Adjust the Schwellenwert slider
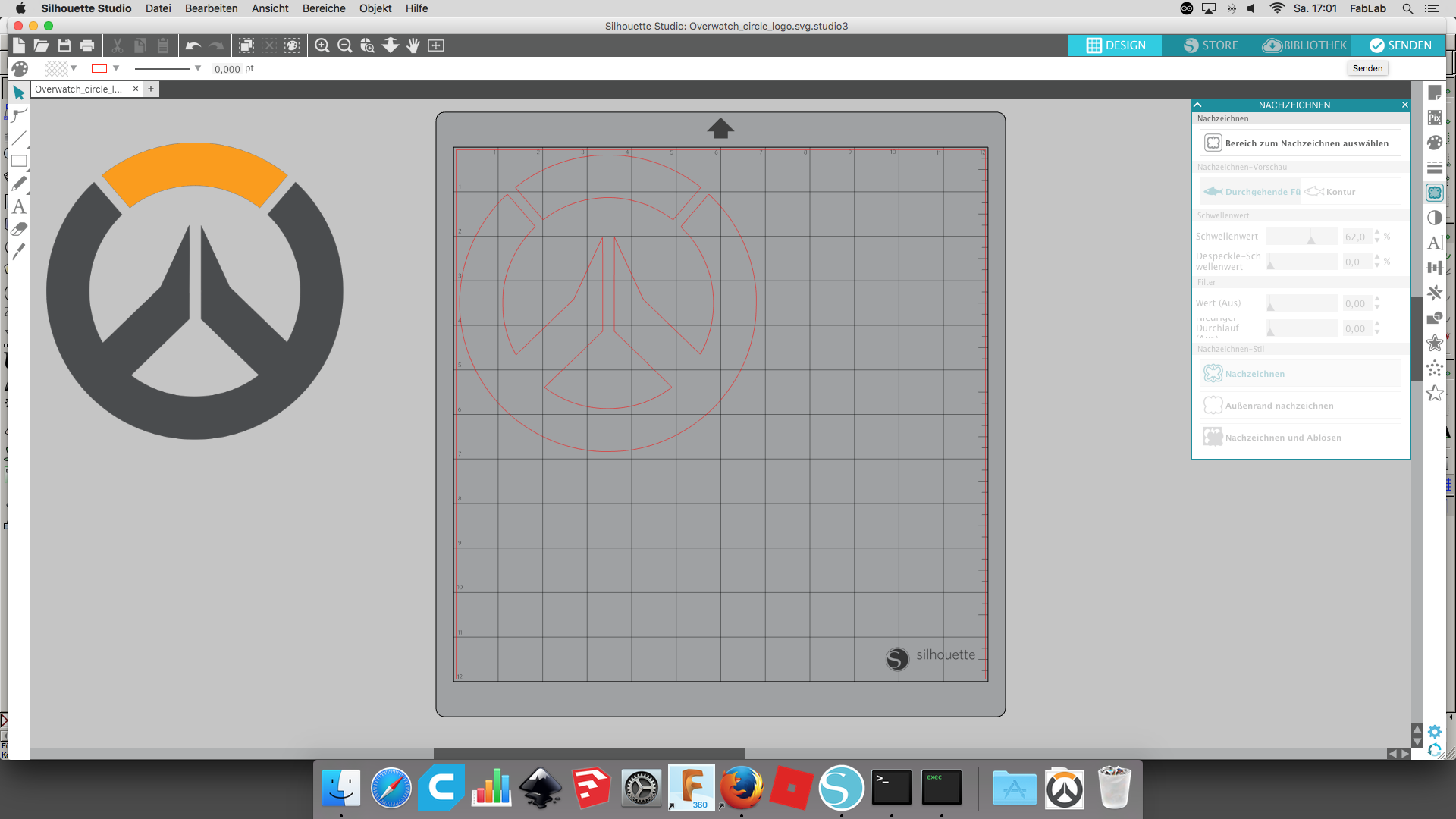The height and width of the screenshot is (819, 1456). tap(1302, 237)
